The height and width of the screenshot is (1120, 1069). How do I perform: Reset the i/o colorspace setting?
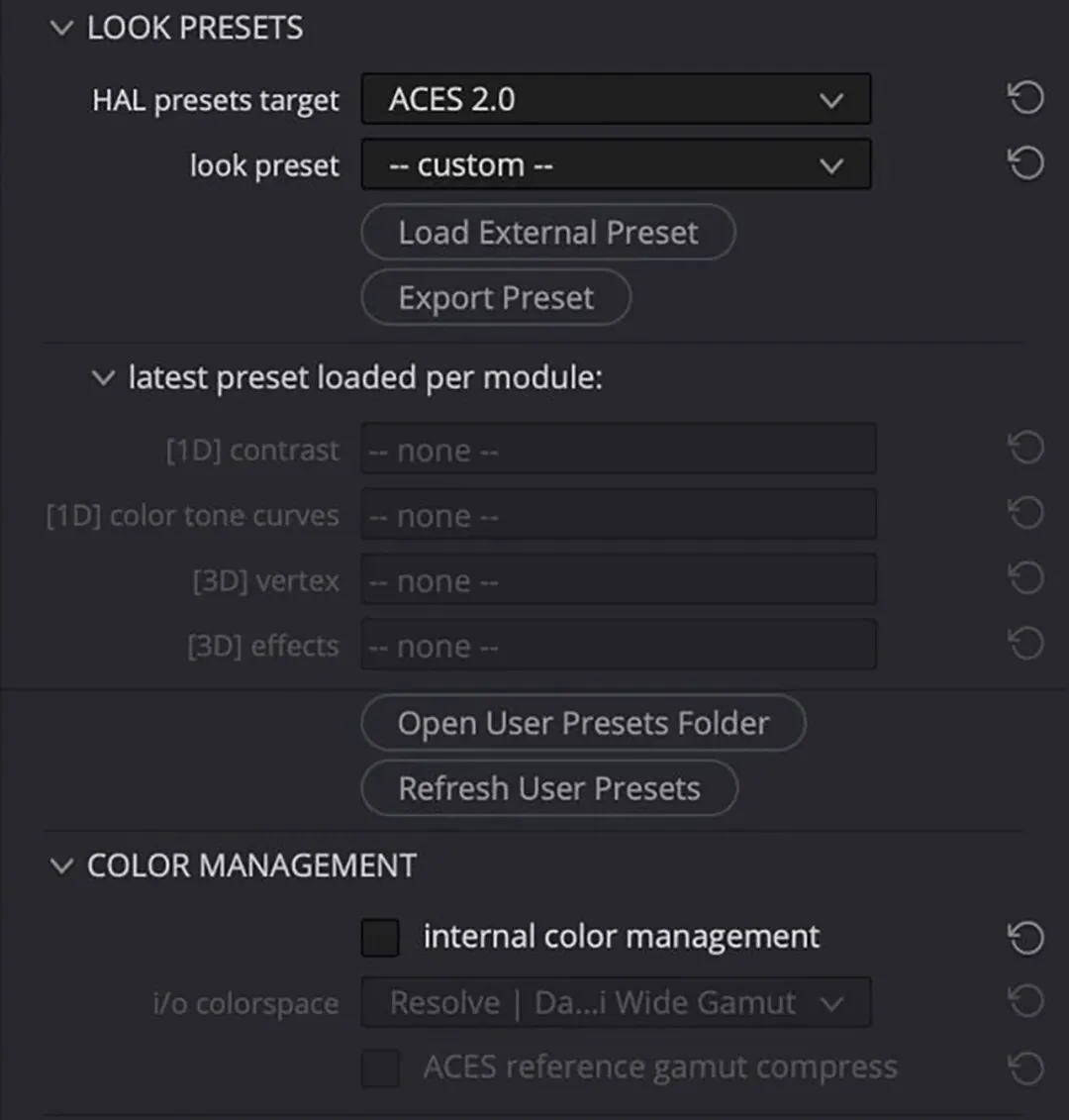click(x=1025, y=1002)
